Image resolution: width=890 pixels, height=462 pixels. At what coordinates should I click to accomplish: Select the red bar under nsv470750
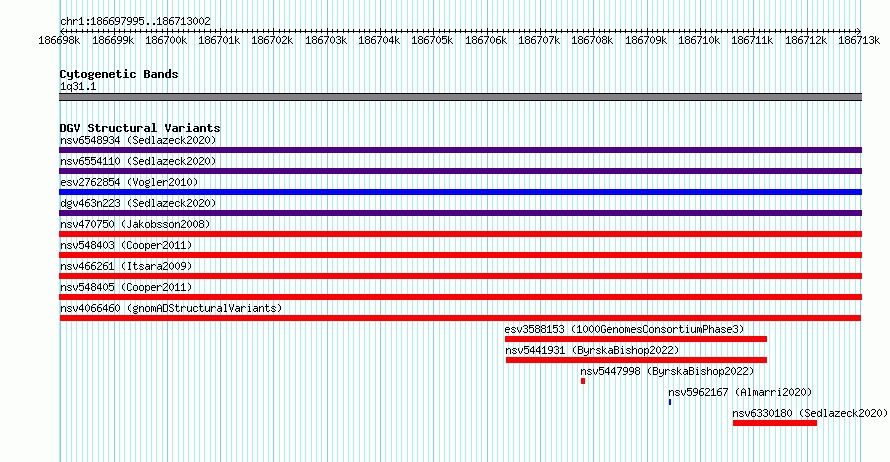tap(460, 234)
